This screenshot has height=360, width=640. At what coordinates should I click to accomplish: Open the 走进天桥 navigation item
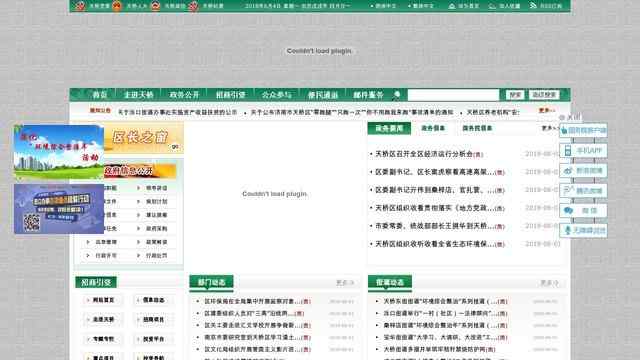138,95
